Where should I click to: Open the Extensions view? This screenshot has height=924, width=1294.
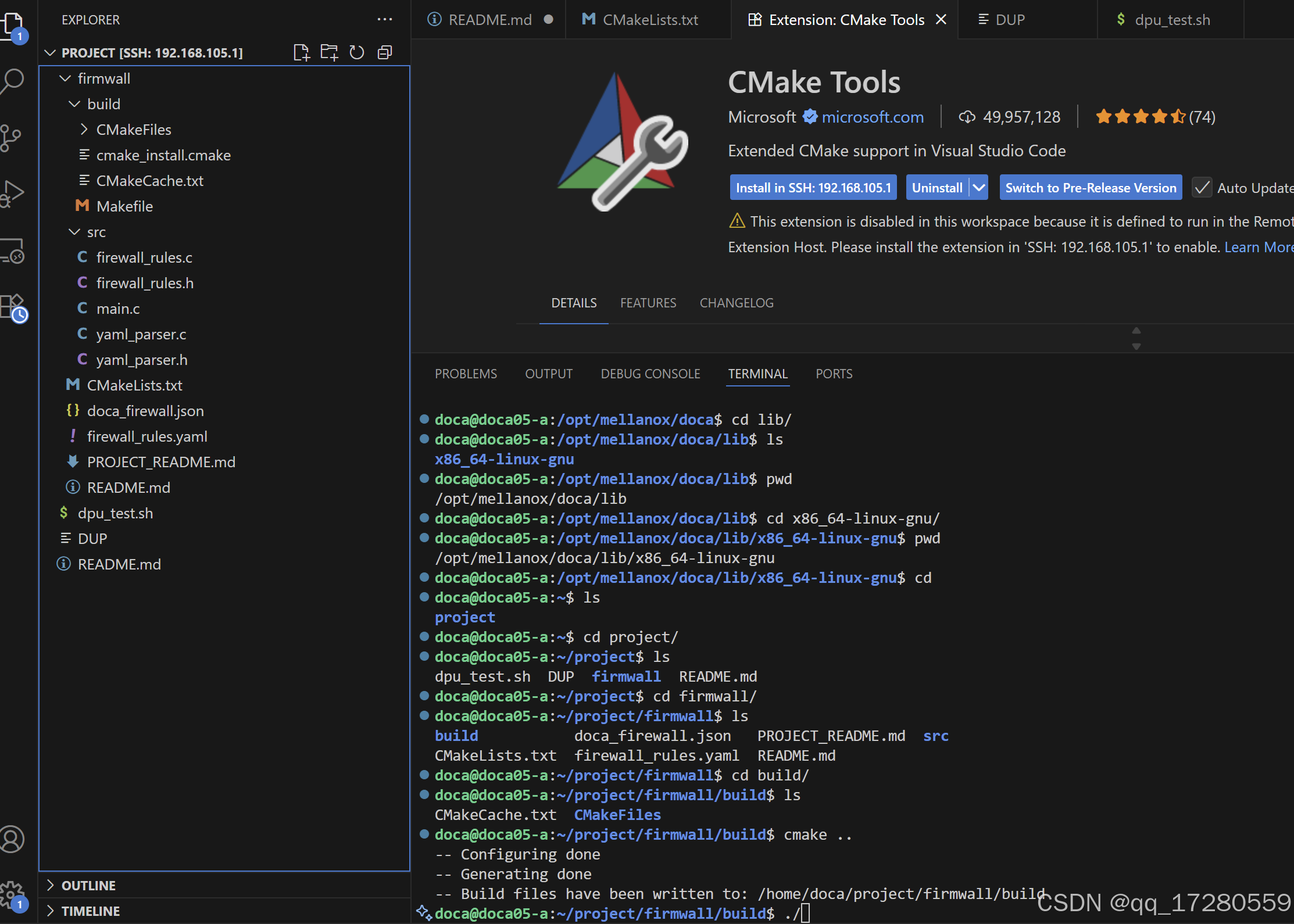coord(13,307)
